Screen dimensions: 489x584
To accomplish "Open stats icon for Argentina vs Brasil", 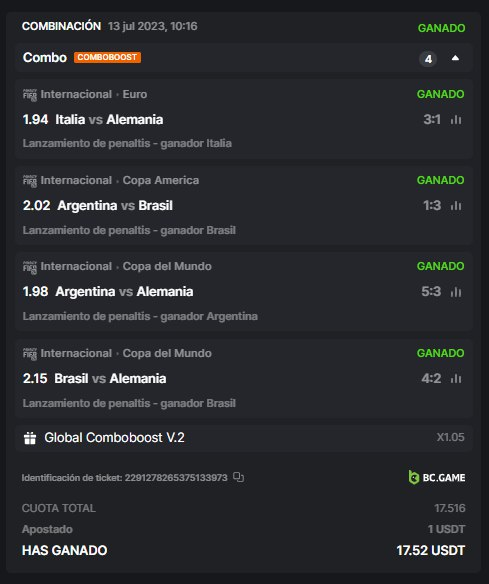I will tap(456, 206).
